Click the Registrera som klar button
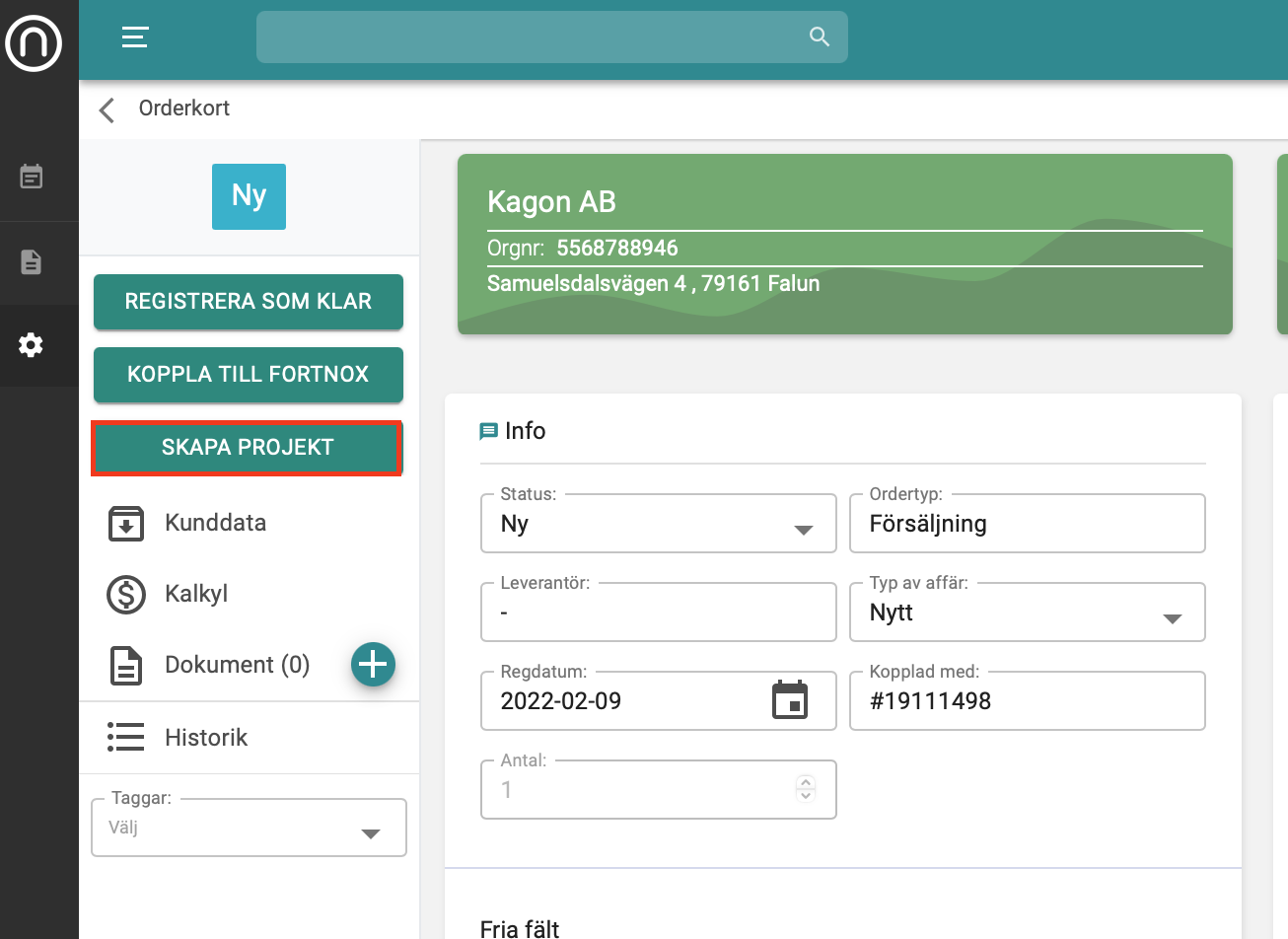The height and width of the screenshot is (939, 1288). (x=249, y=302)
